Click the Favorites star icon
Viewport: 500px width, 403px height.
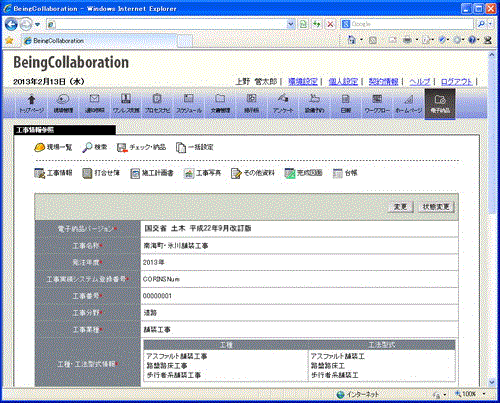(9, 41)
